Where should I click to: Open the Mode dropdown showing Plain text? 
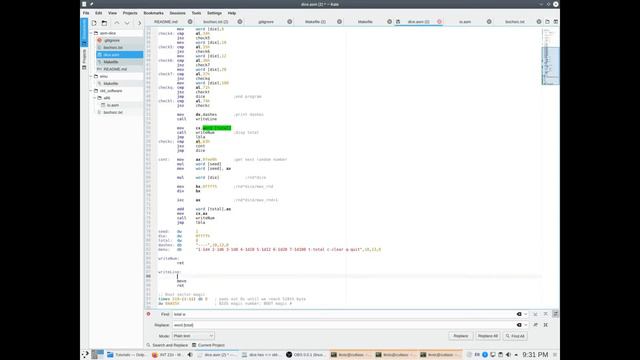tap(193, 336)
